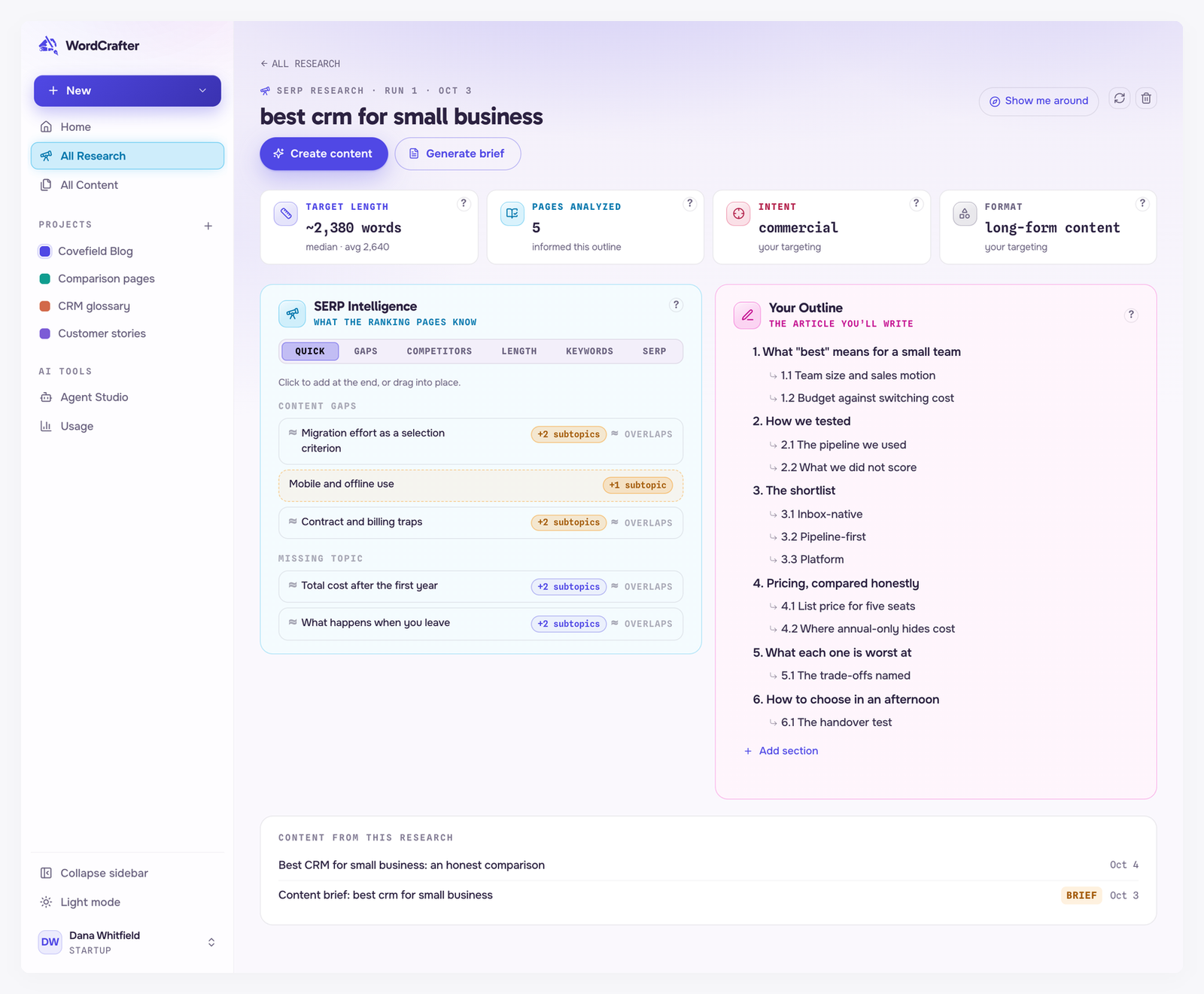Switch to the Gaps tab
Screen dimensions: 1204x994
[366, 351]
